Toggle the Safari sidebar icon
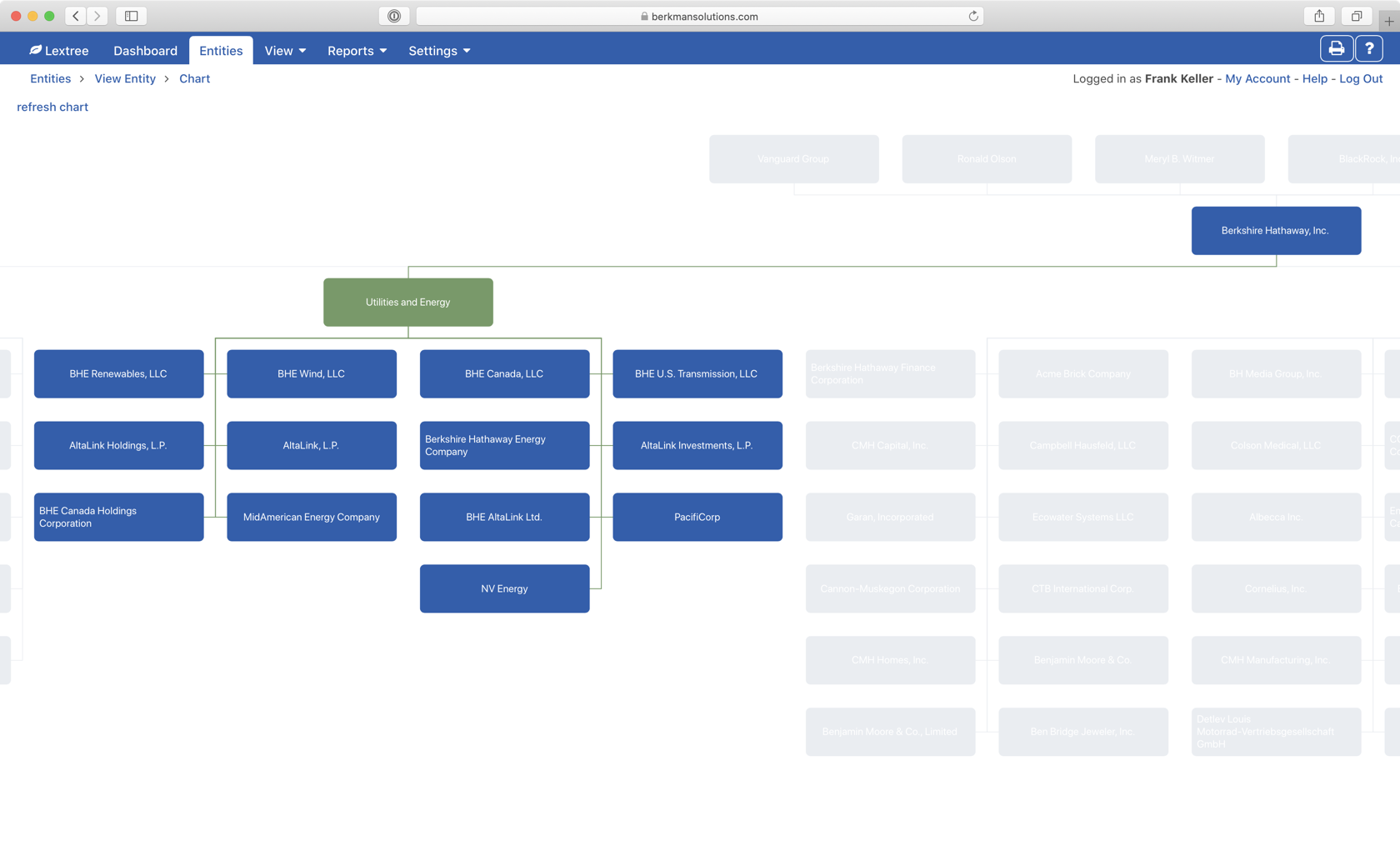The width and height of the screenshot is (1400, 856). [132, 16]
